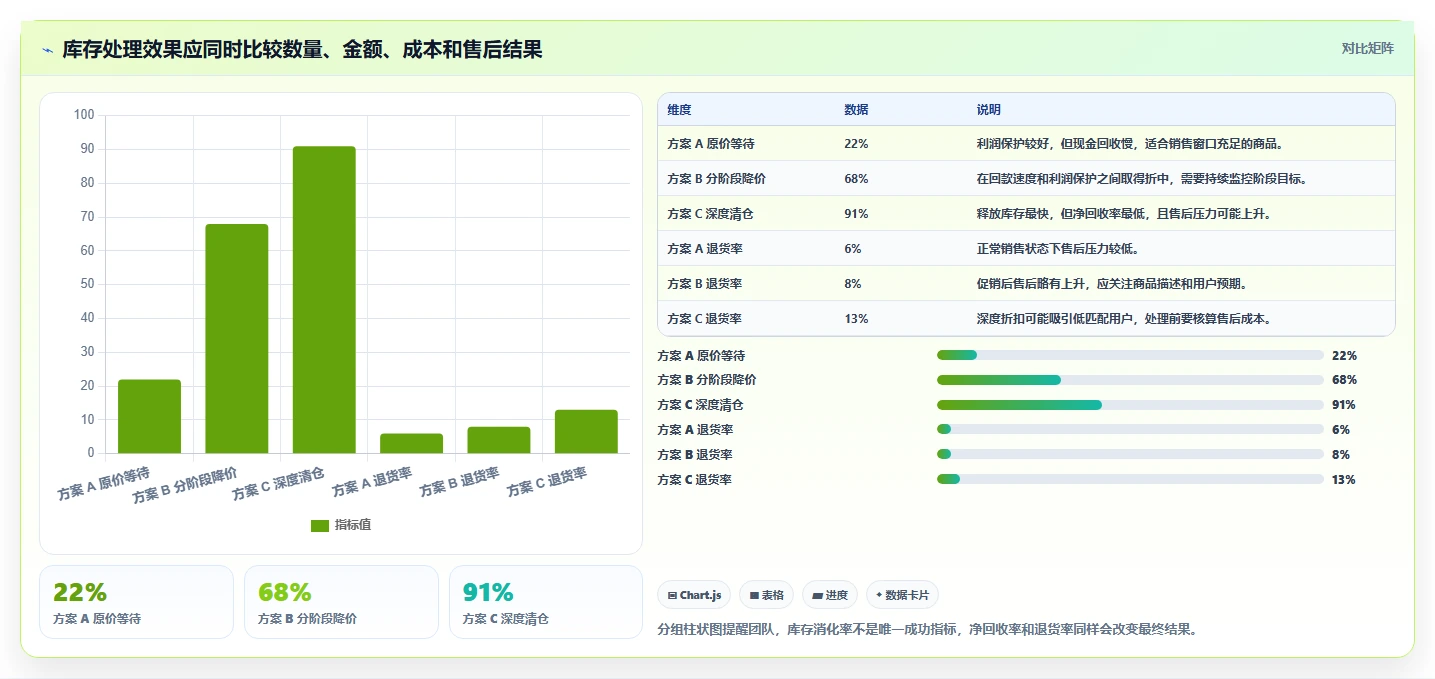The width and height of the screenshot is (1435, 679).
Task: Click the Chart.js tag chip
Action: pyautogui.click(x=694, y=595)
